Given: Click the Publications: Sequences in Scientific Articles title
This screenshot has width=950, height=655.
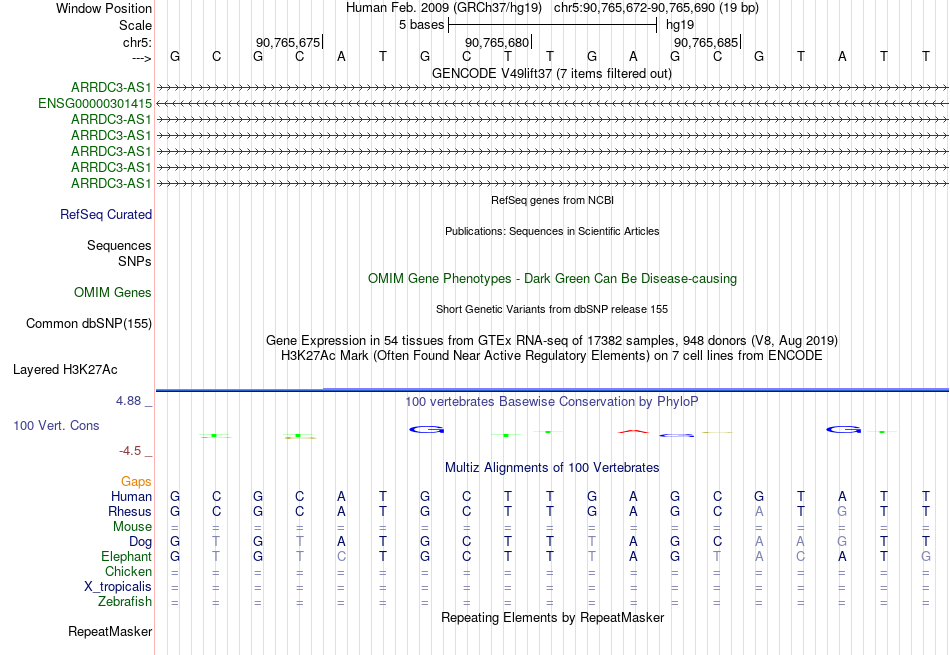Looking at the screenshot, I should pos(552,231).
